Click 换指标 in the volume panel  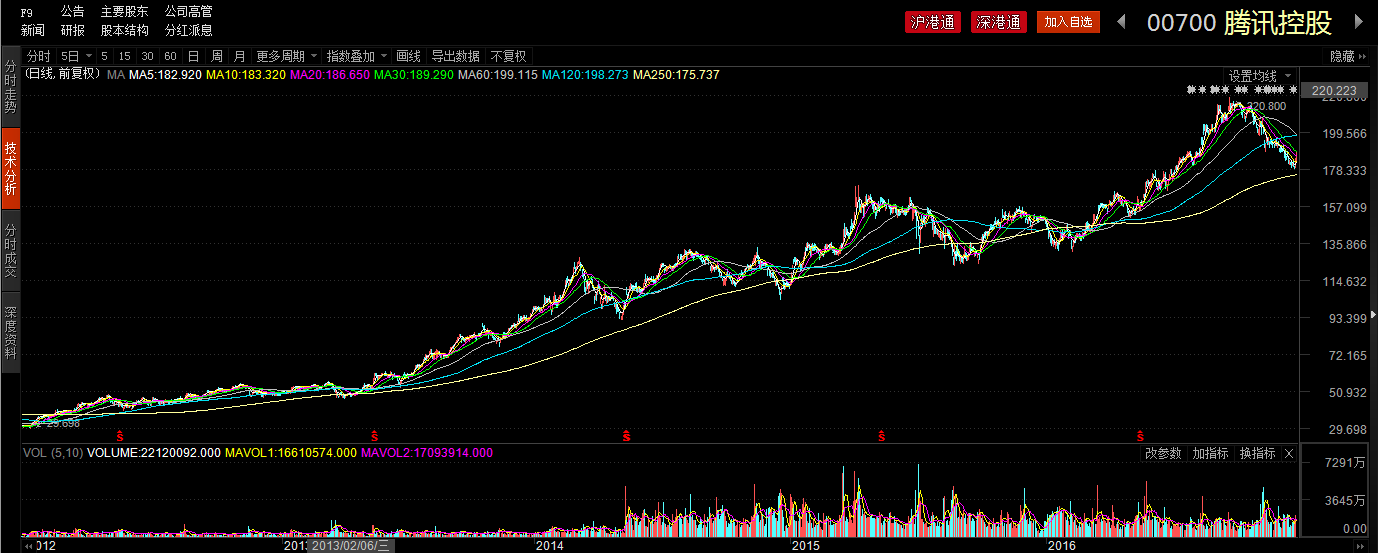click(1257, 453)
